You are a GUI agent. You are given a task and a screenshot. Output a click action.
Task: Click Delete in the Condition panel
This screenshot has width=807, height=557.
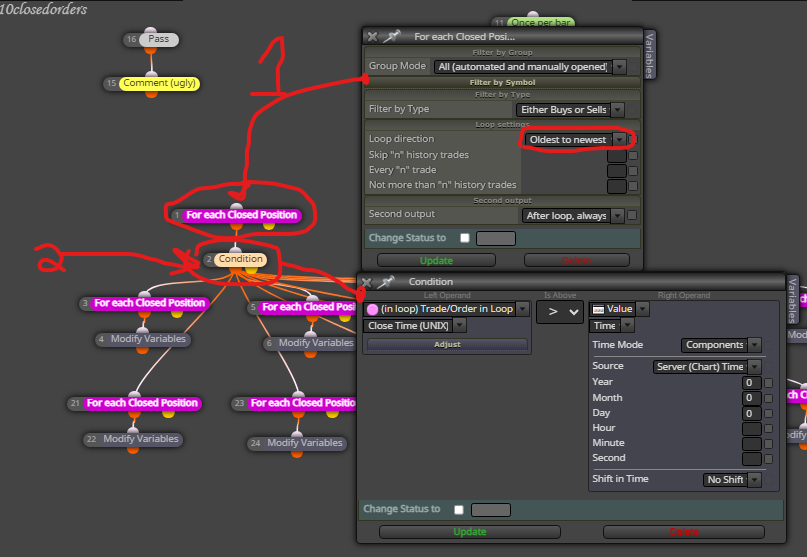click(x=683, y=532)
